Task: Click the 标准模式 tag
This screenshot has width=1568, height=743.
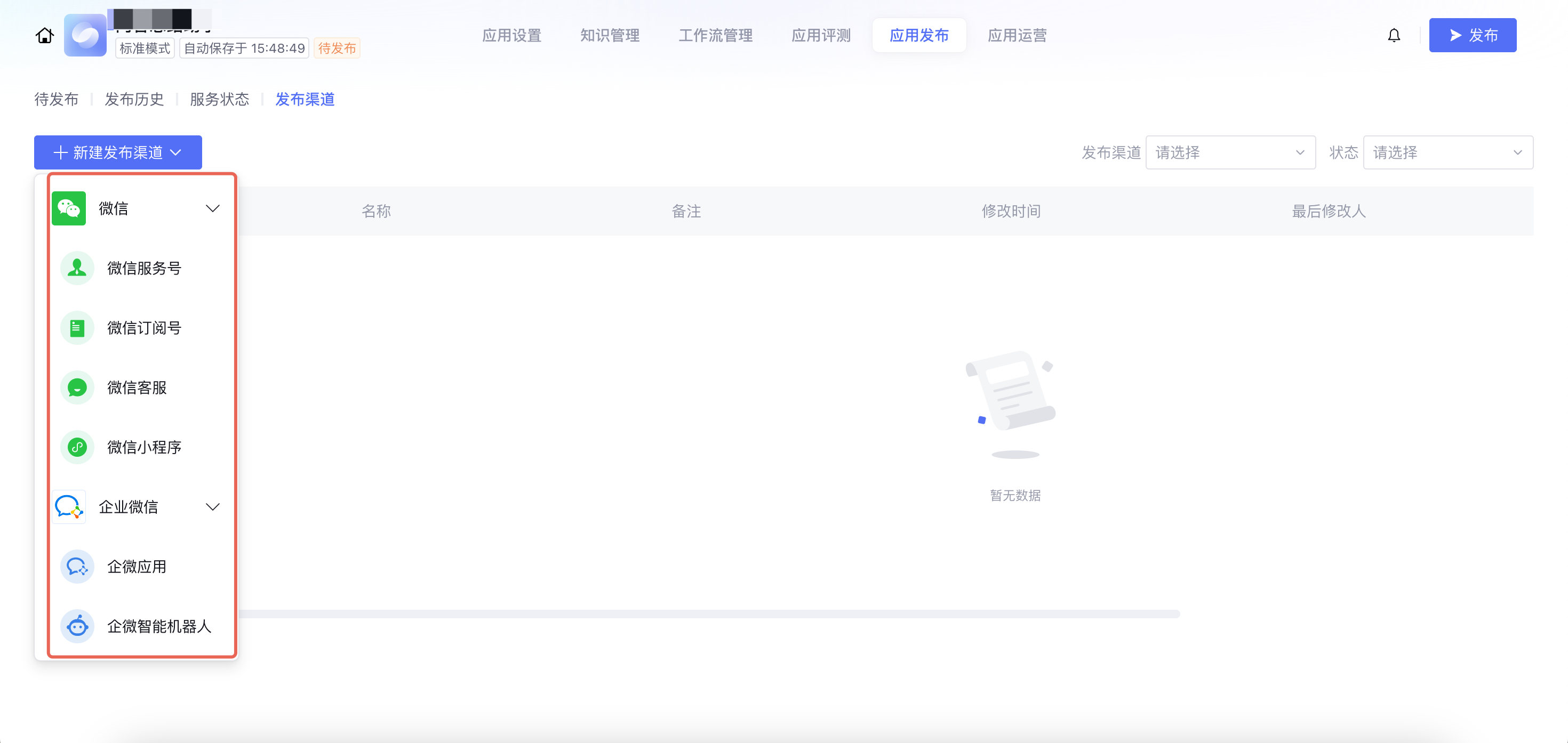Action: click(145, 48)
